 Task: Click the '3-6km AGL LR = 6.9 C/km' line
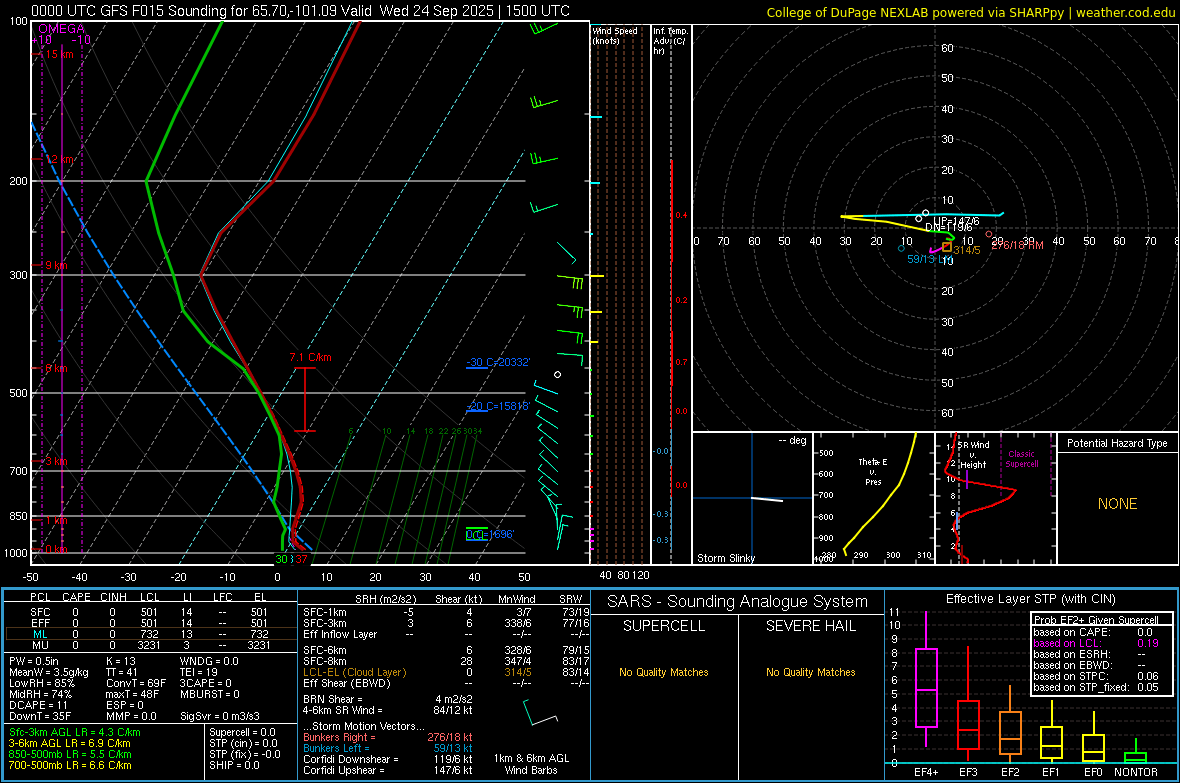point(70,743)
